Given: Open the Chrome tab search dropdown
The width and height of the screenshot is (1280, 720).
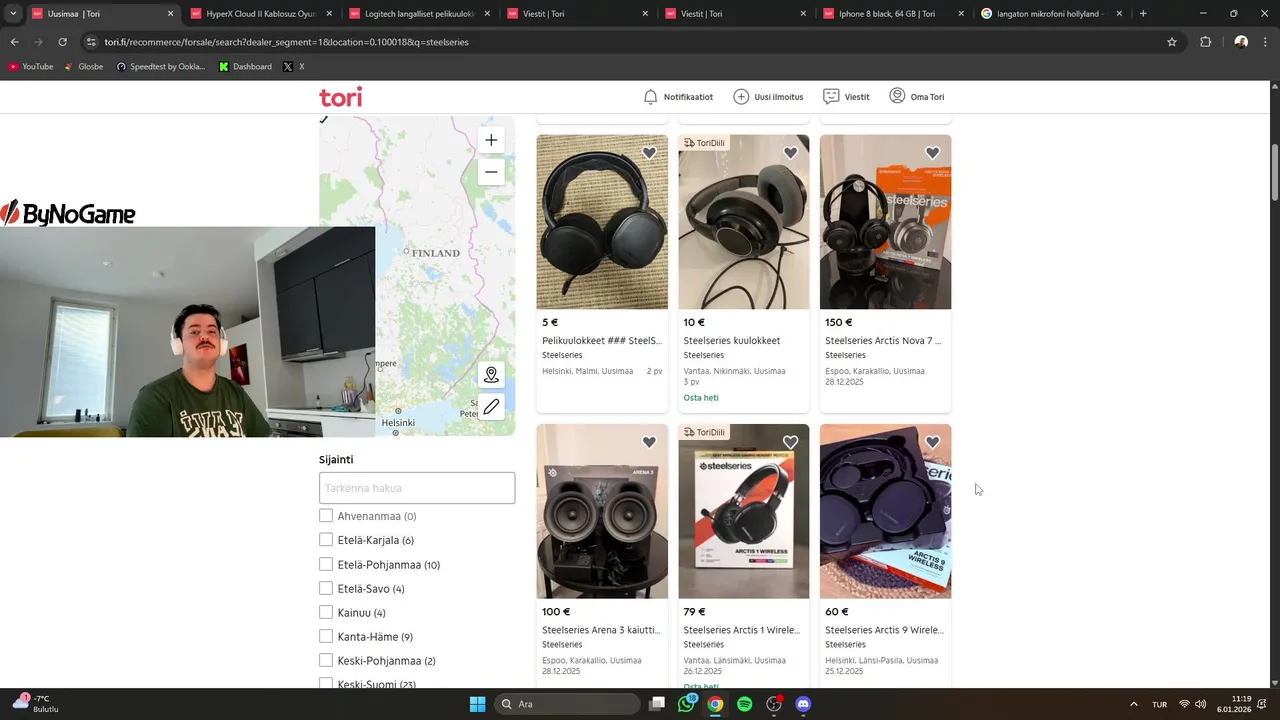Looking at the screenshot, I should (x=12, y=14).
